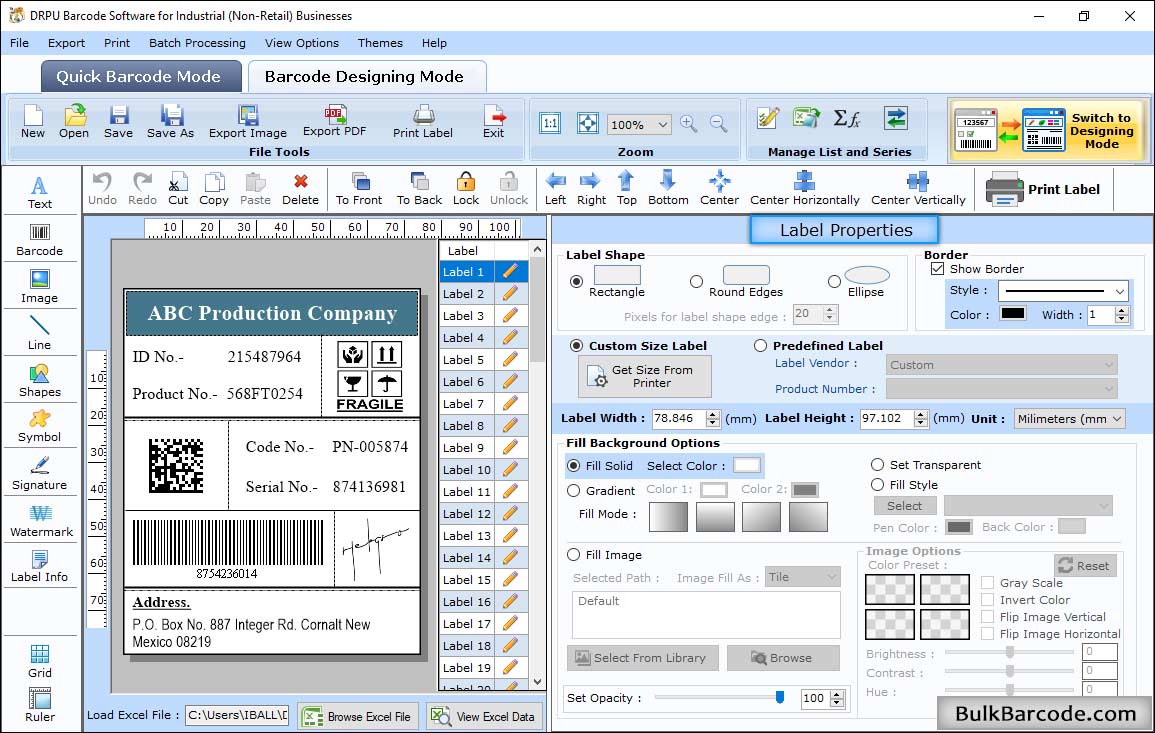Screen dimensions: 1155x733
Task: Undo the last action
Action: [102, 189]
